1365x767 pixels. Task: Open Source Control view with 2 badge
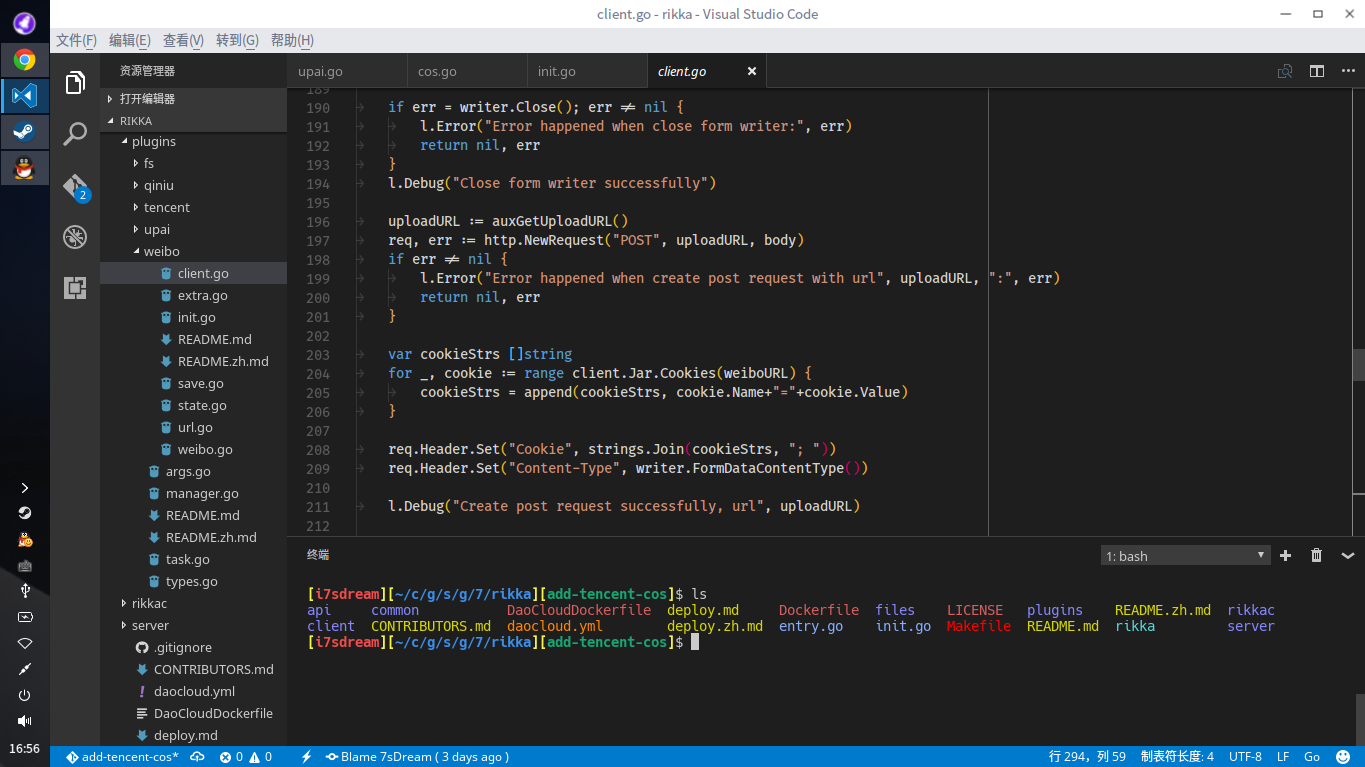pyautogui.click(x=76, y=187)
